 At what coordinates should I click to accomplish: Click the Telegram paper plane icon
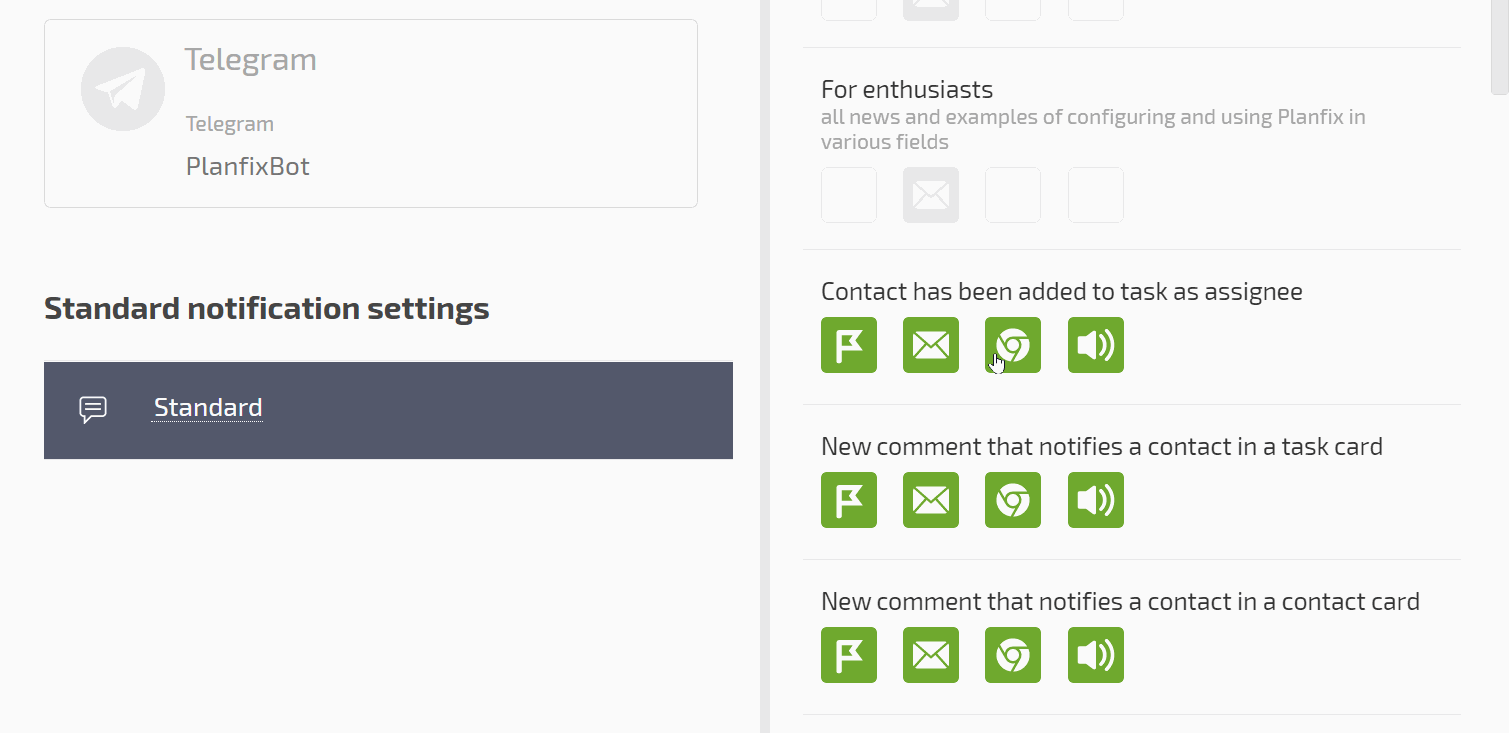[123, 89]
